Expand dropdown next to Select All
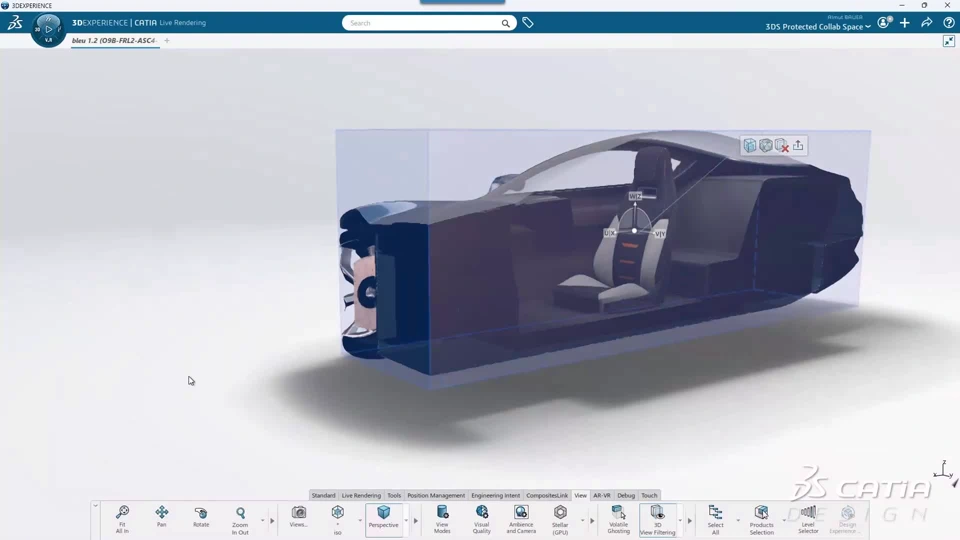This screenshot has width=960, height=540. (738, 520)
